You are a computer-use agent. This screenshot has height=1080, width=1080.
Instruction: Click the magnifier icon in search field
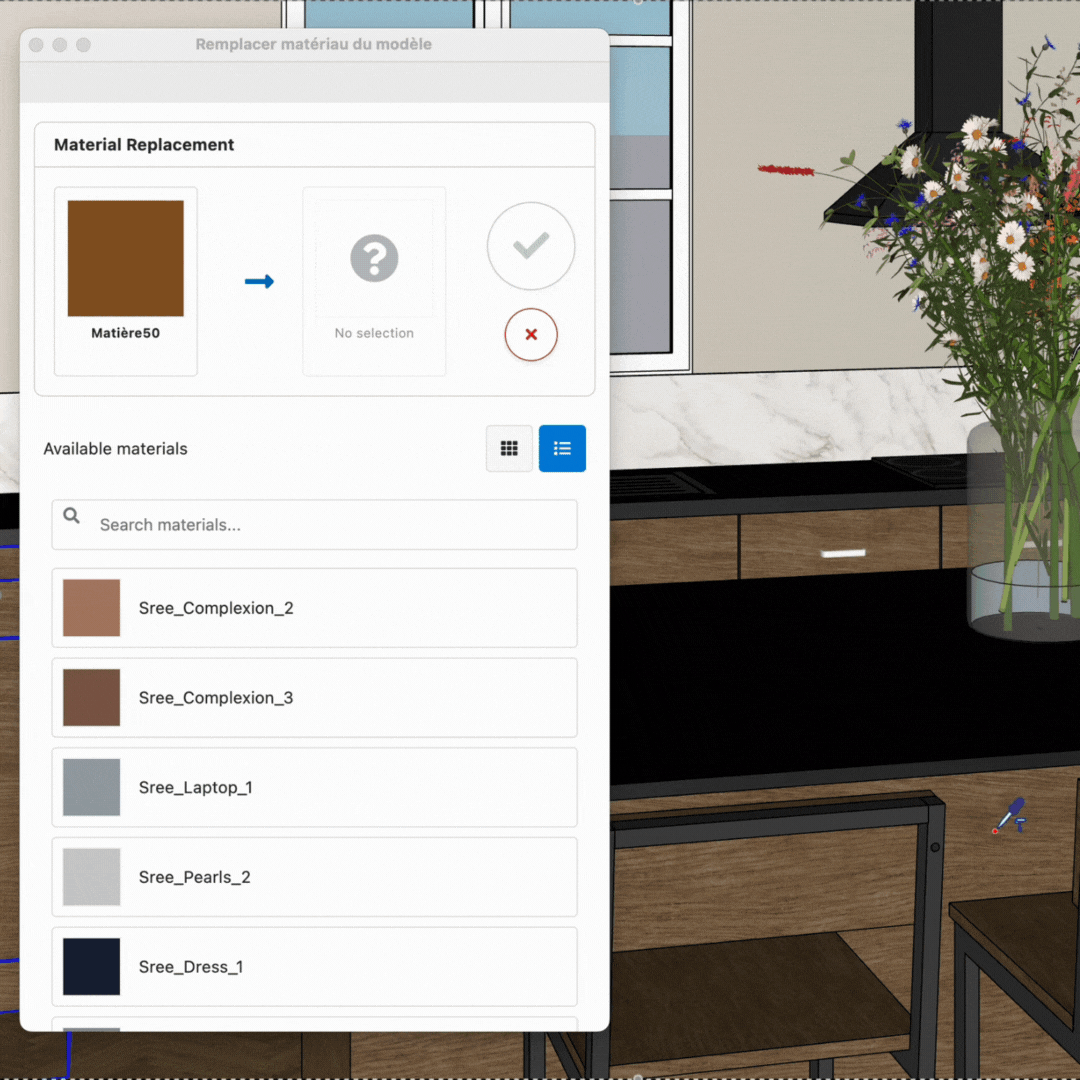(72, 516)
